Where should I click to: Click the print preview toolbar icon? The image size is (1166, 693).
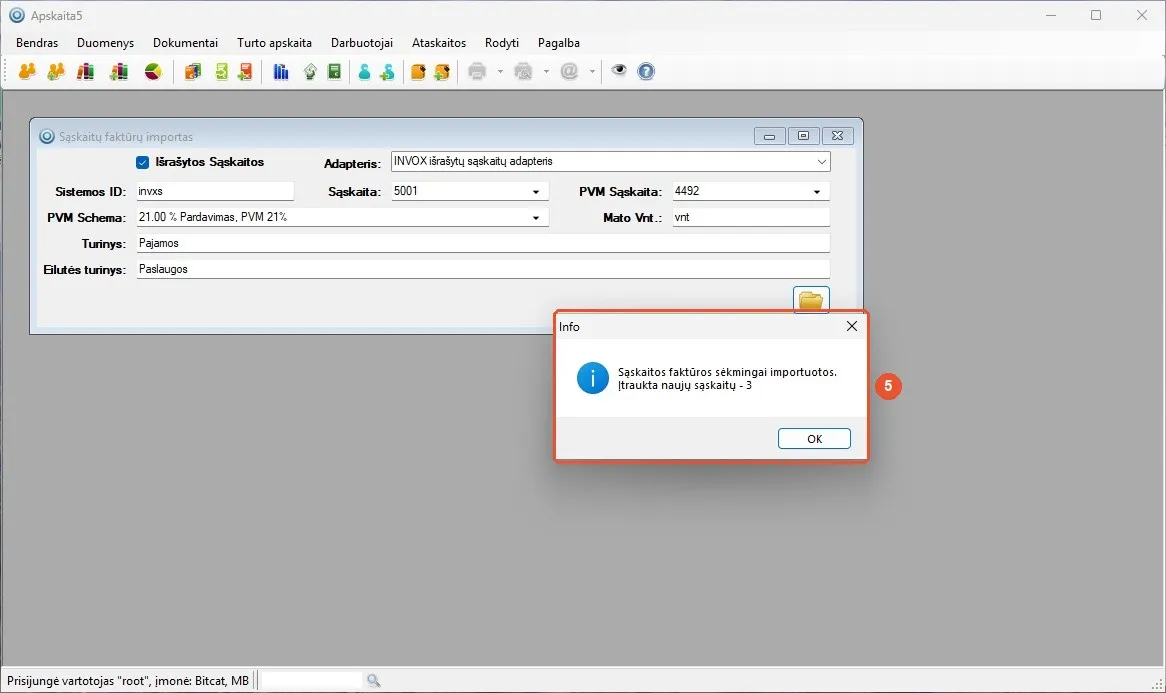click(524, 71)
